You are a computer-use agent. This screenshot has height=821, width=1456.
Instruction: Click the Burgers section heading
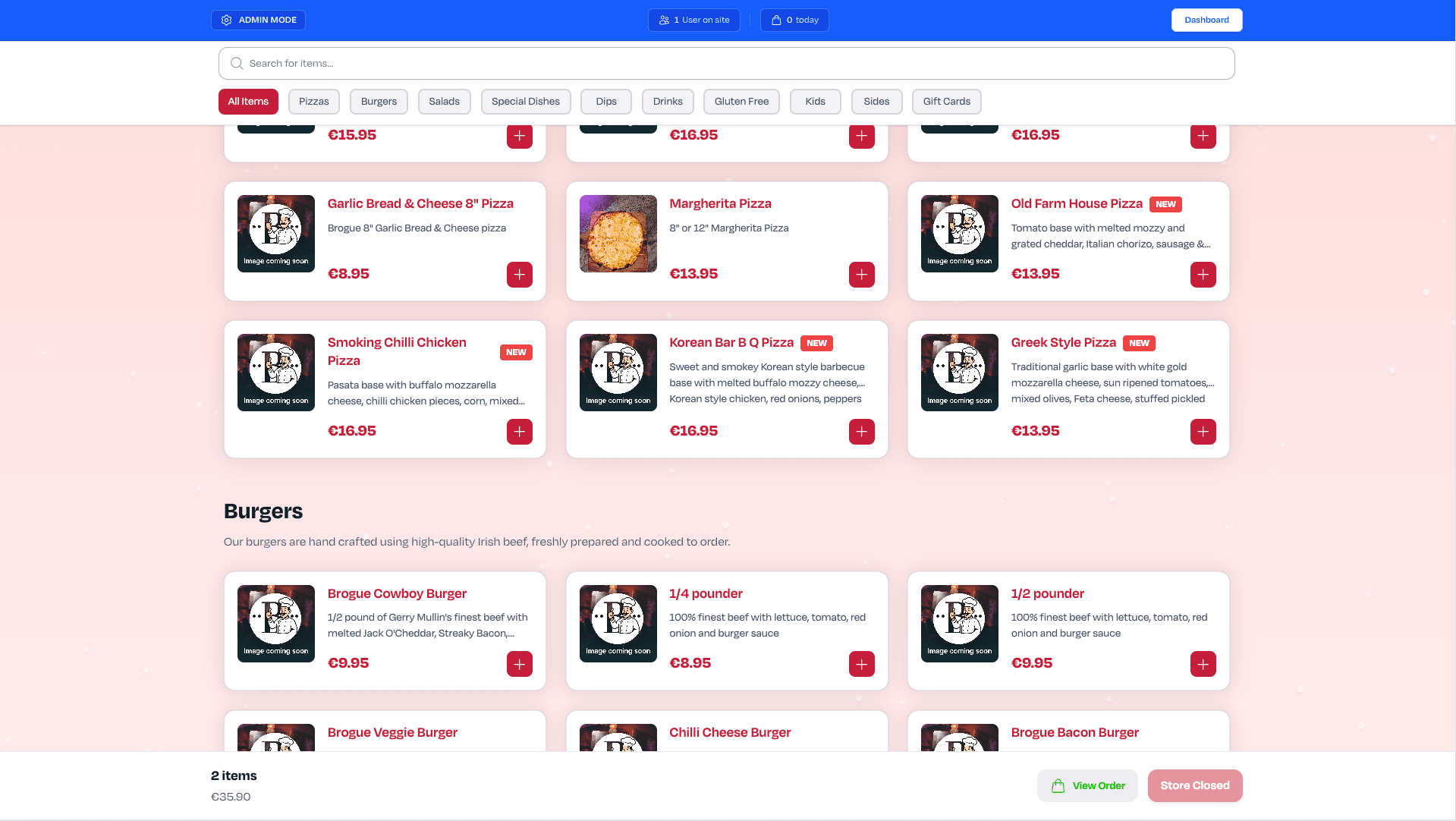point(263,511)
